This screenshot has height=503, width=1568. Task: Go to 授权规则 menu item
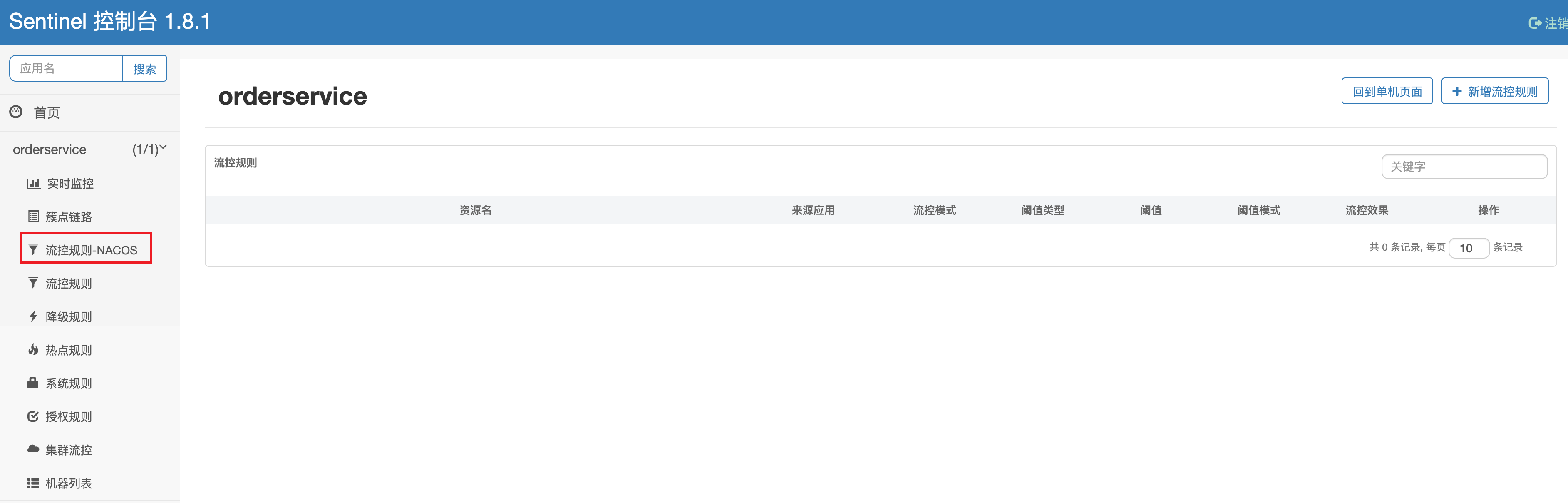(69, 416)
